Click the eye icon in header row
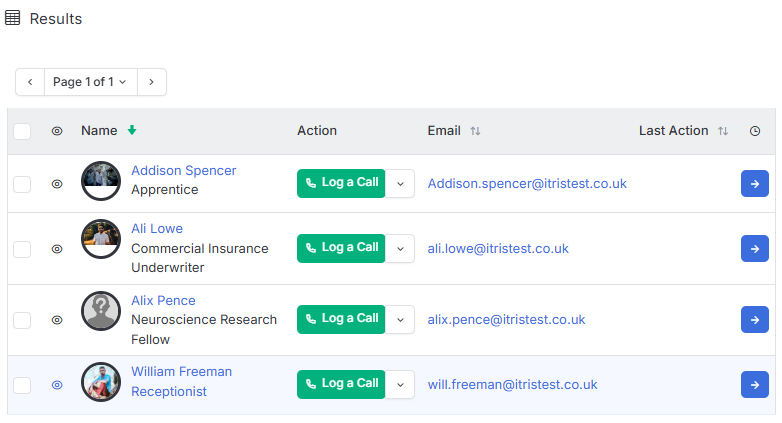The image size is (782, 423). pyautogui.click(x=57, y=131)
